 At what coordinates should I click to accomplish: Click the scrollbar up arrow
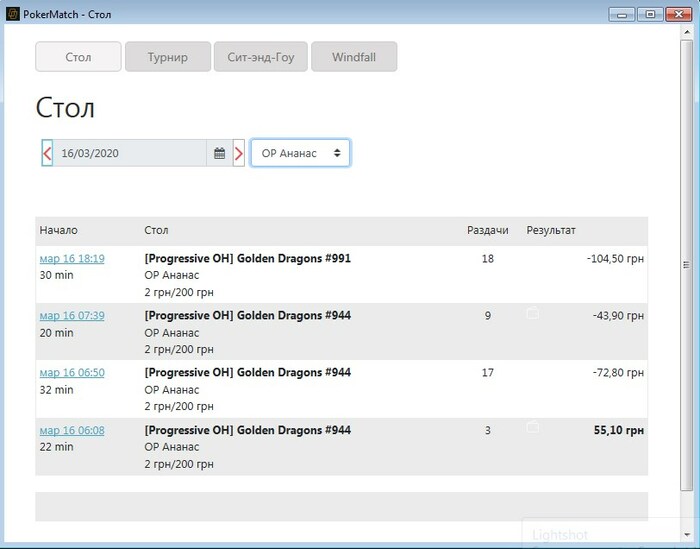coord(687,32)
